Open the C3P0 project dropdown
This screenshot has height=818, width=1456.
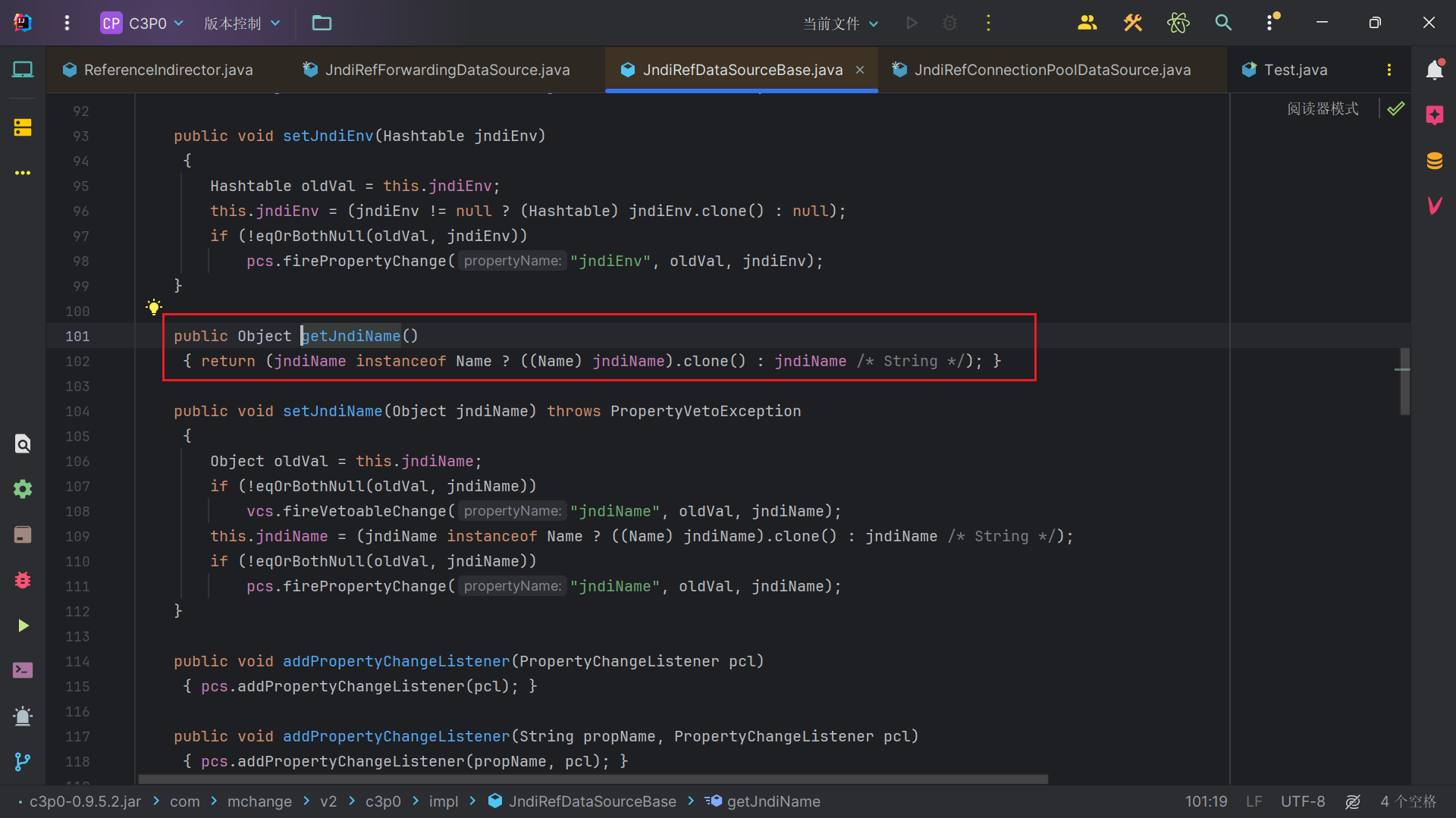pos(143,23)
